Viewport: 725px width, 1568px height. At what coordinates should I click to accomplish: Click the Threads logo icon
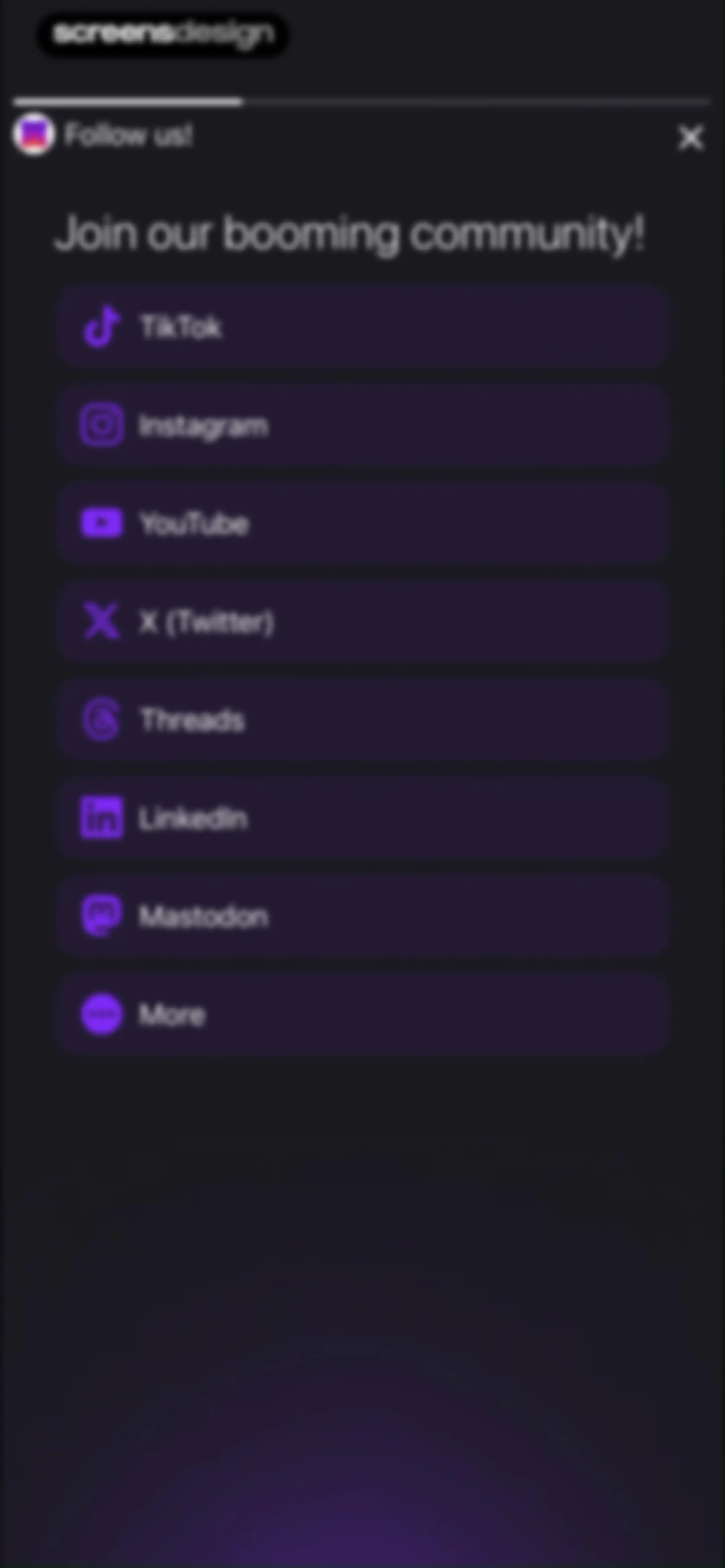tap(101, 720)
